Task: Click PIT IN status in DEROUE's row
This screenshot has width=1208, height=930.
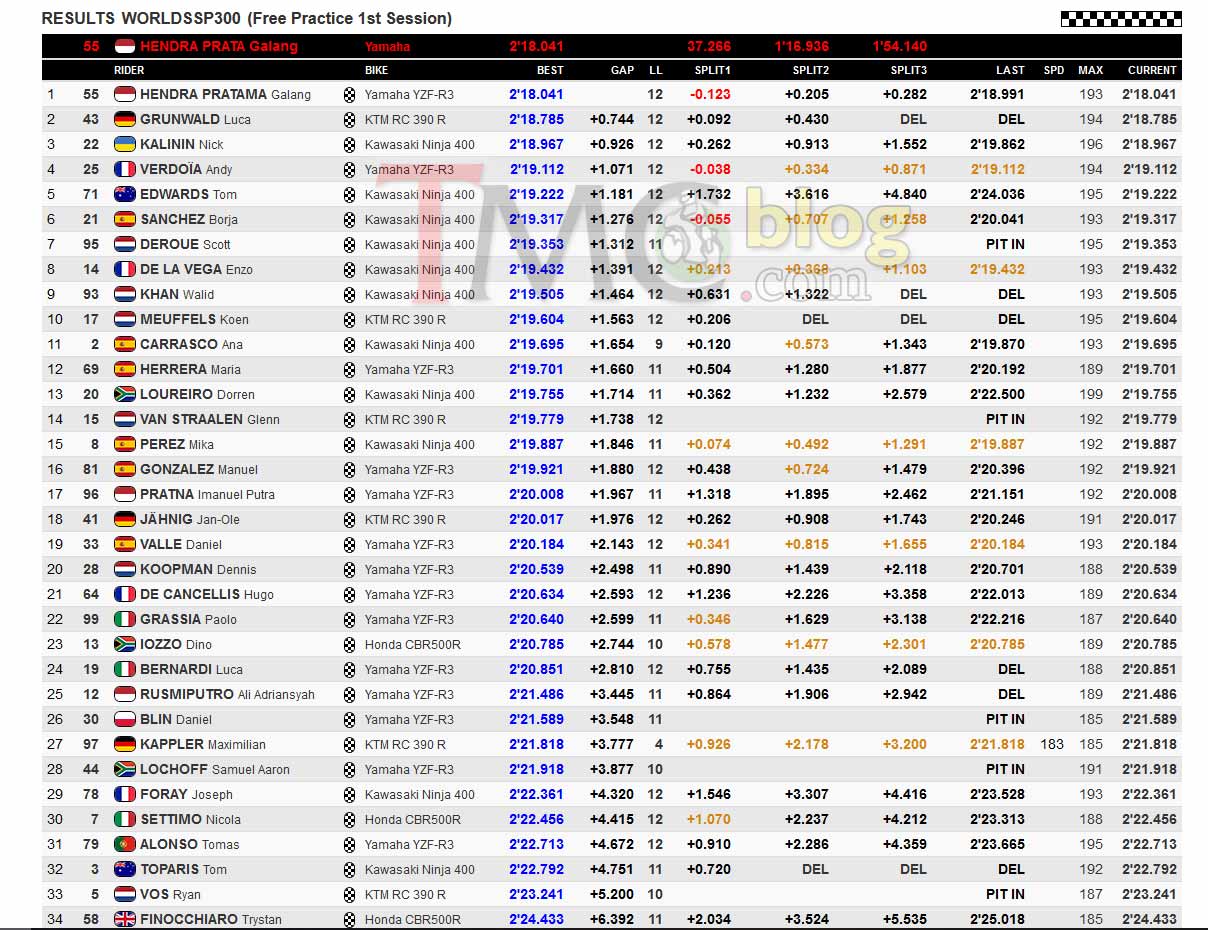Action: (x=1005, y=244)
